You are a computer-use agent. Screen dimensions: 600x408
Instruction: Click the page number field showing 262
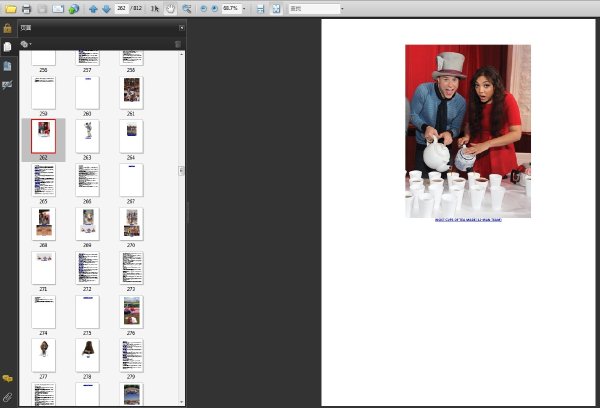click(122, 8)
